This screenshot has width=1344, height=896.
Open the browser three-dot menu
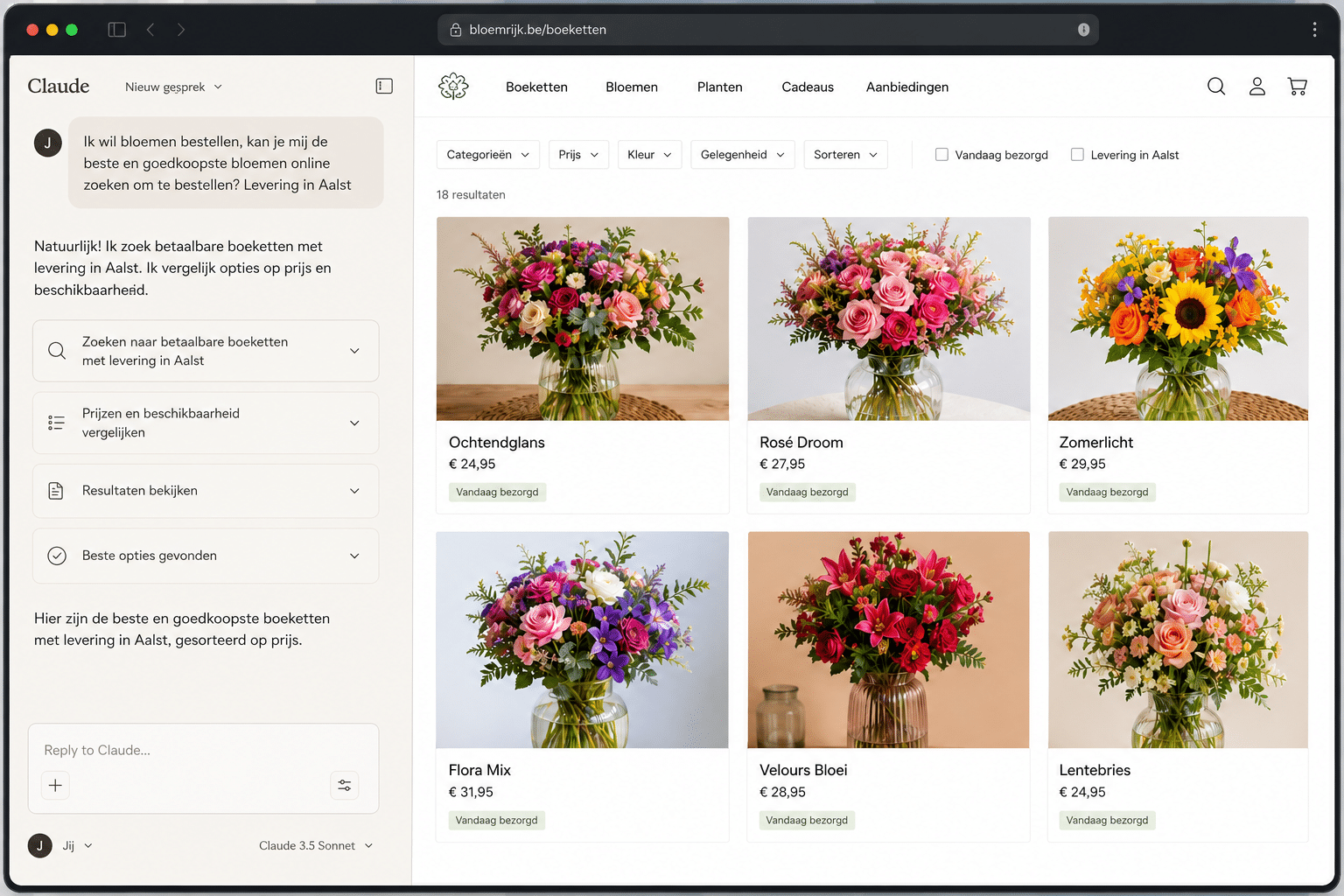pyautogui.click(x=1314, y=30)
